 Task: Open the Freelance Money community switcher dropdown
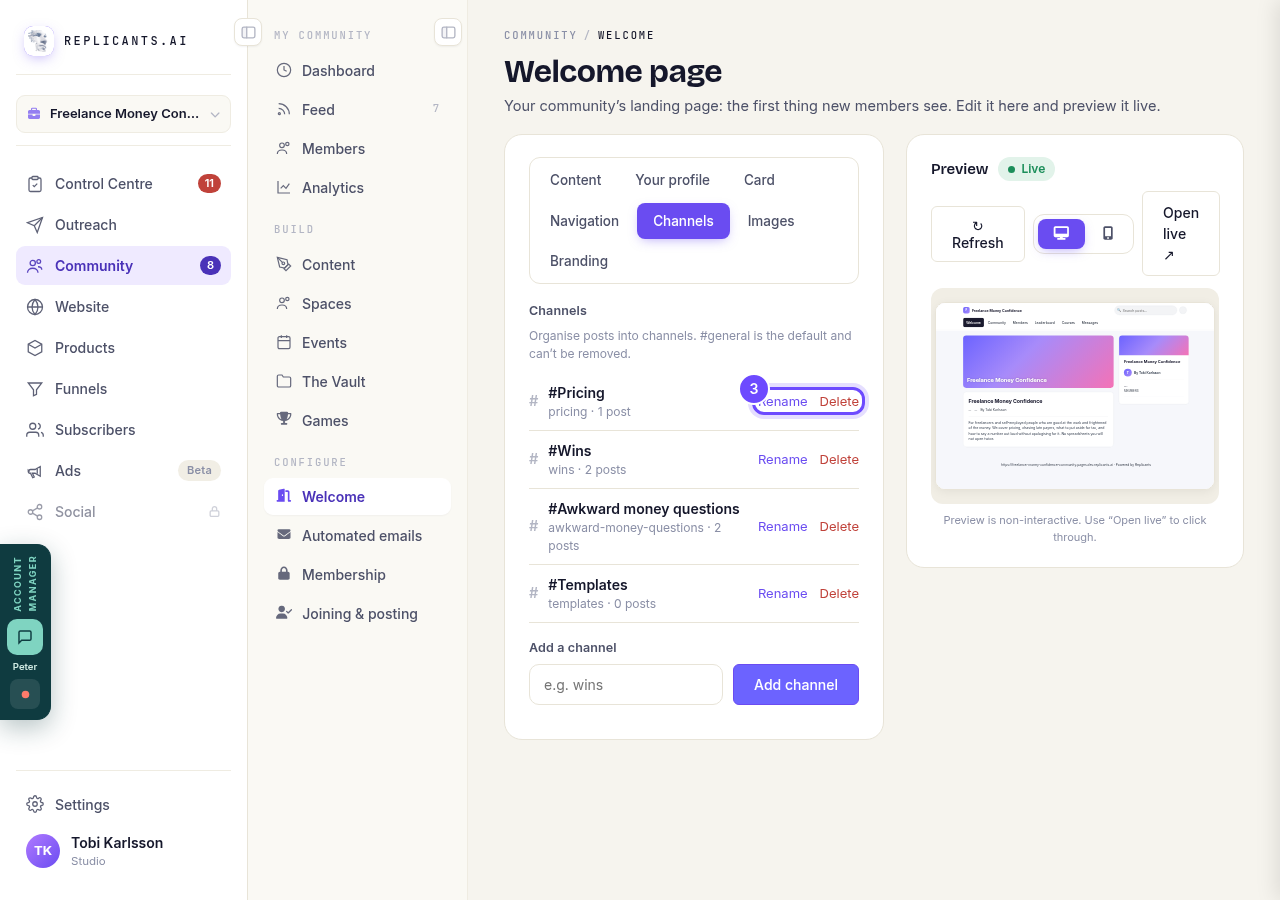123,114
